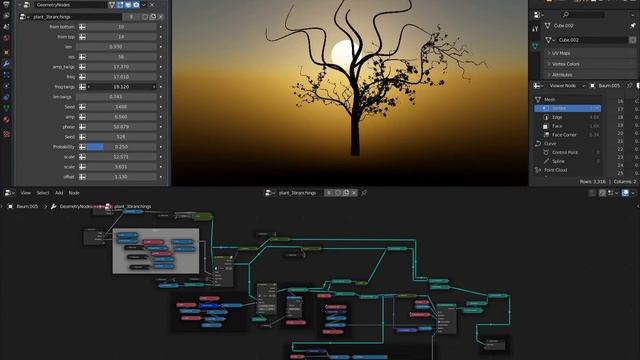Click duplicate node group icon in modifier panel
The image size is (640, 360).
tap(153, 17)
